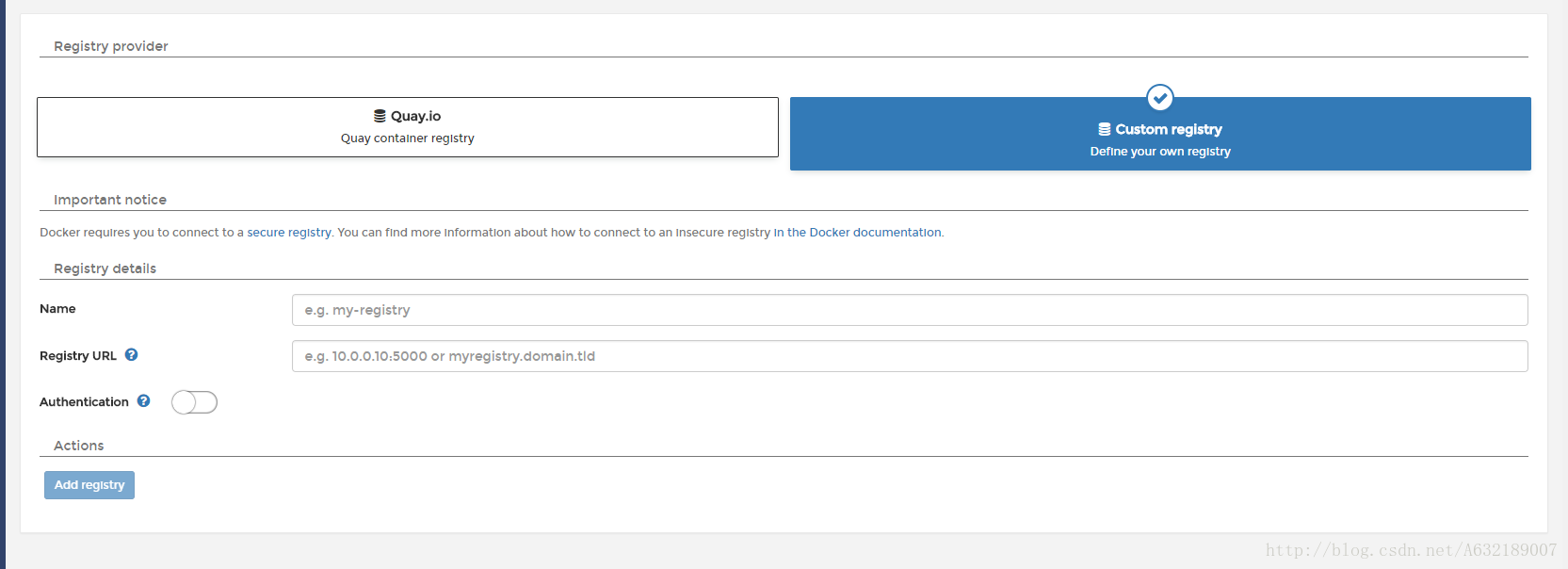Open the Registry URL help tooltip icon
Viewport: 1568px width, 569px height.
(x=132, y=355)
